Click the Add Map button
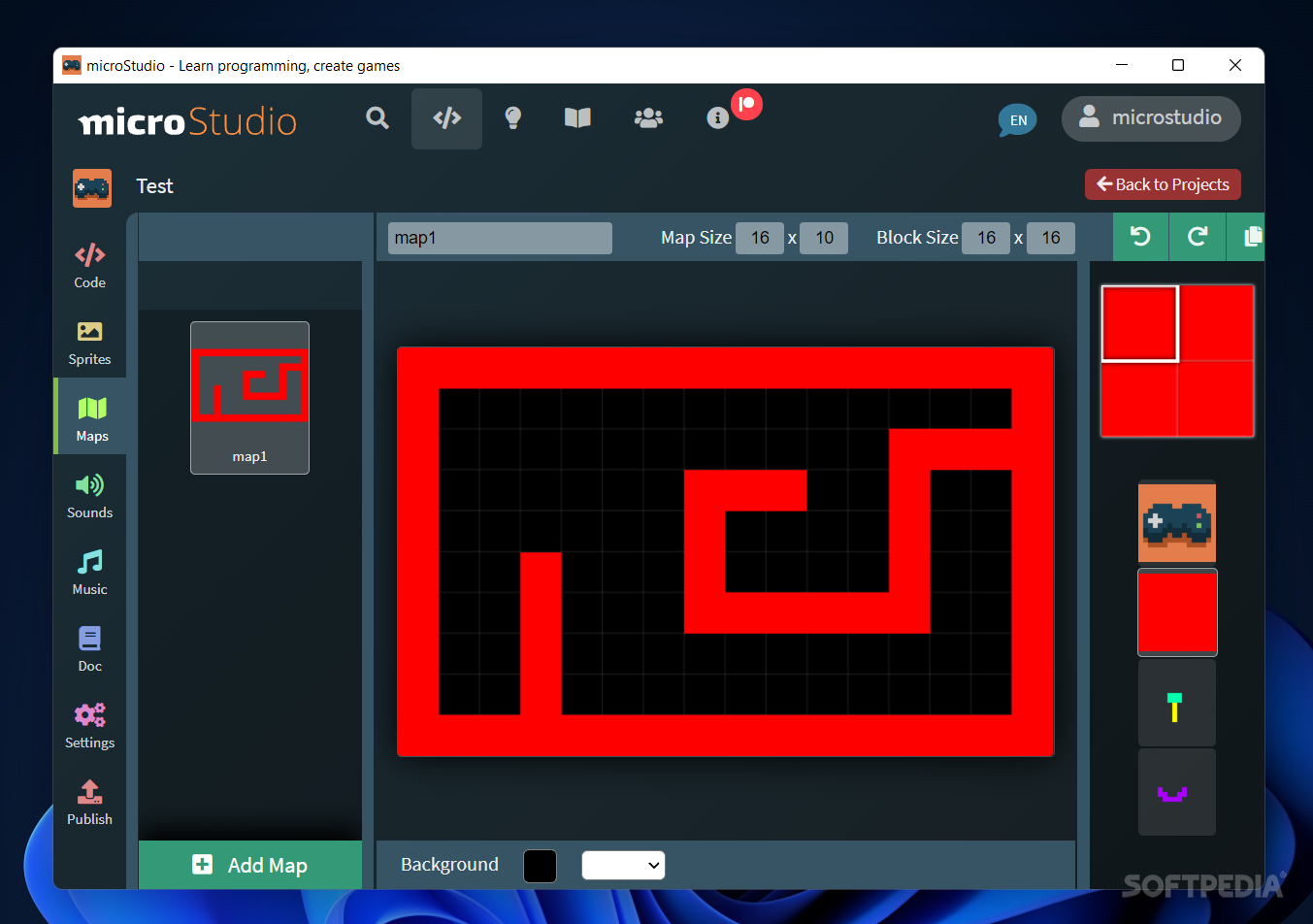 coord(250,865)
